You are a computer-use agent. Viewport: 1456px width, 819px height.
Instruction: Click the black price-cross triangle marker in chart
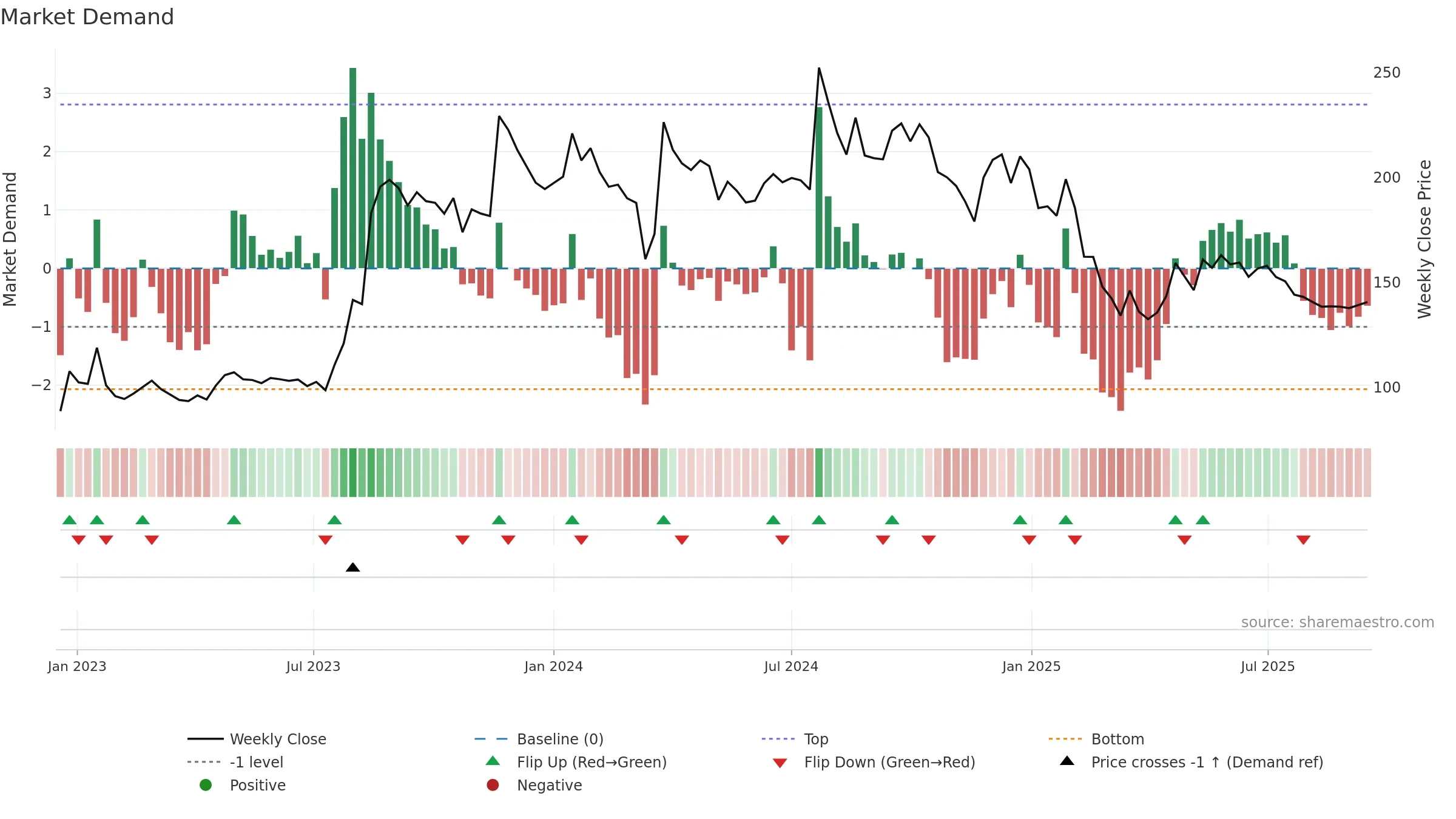[x=352, y=567]
